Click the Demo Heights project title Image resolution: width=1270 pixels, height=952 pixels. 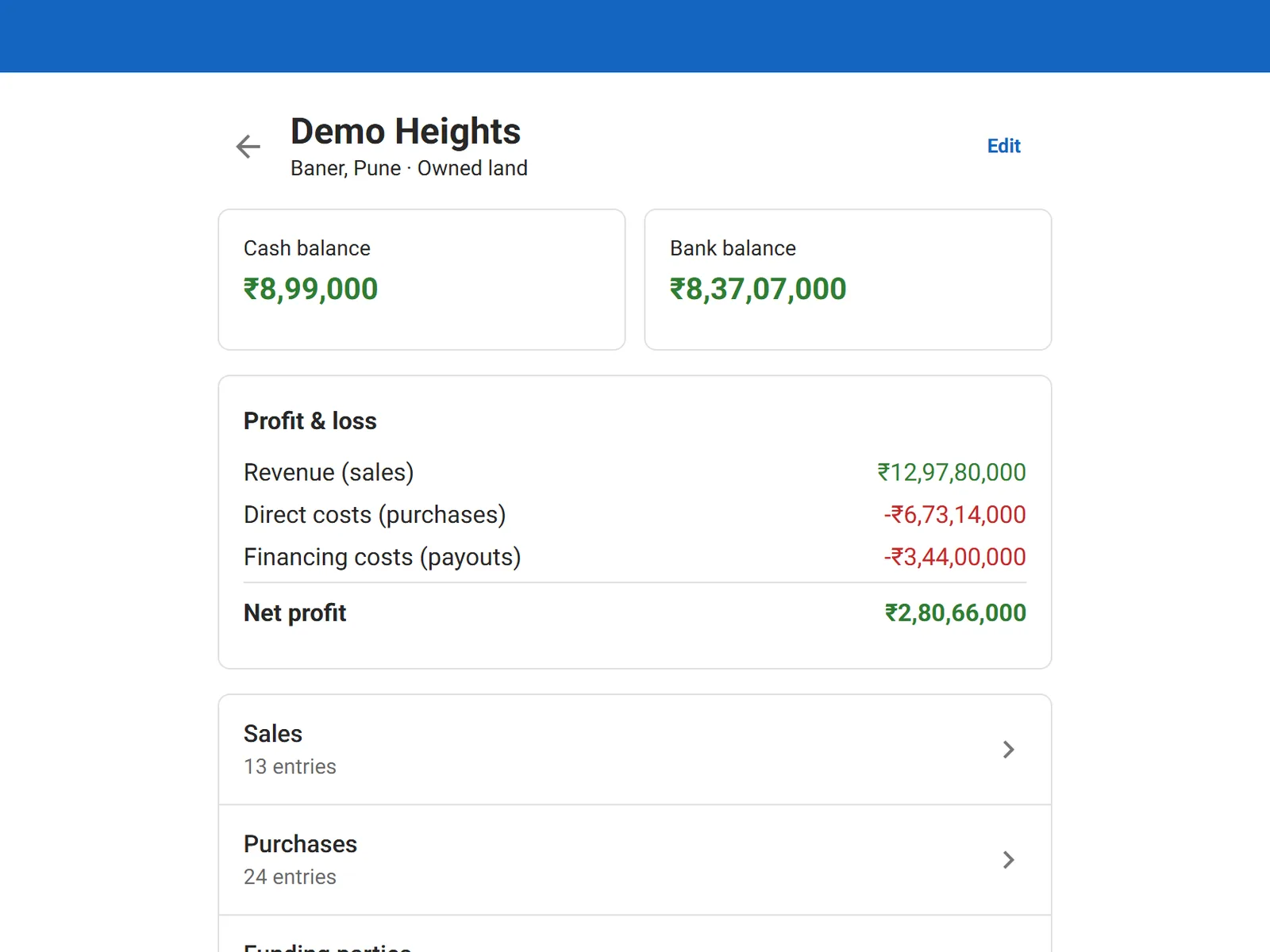(x=406, y=131)
